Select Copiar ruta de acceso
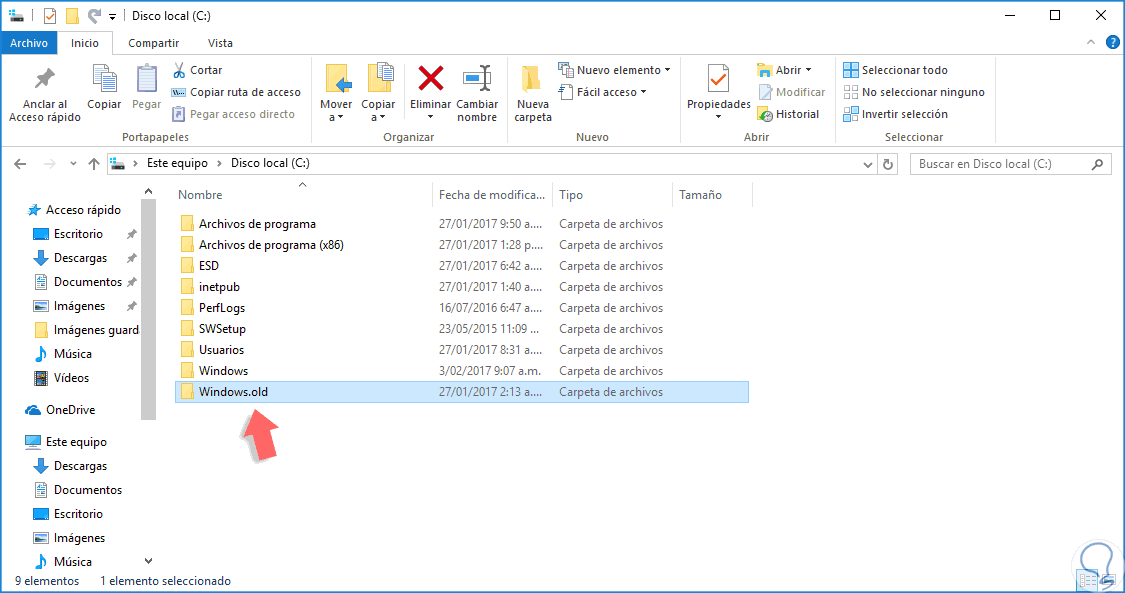Image resolution: width=1125 pixels, height=593 pixels. (x=236, y=92)
